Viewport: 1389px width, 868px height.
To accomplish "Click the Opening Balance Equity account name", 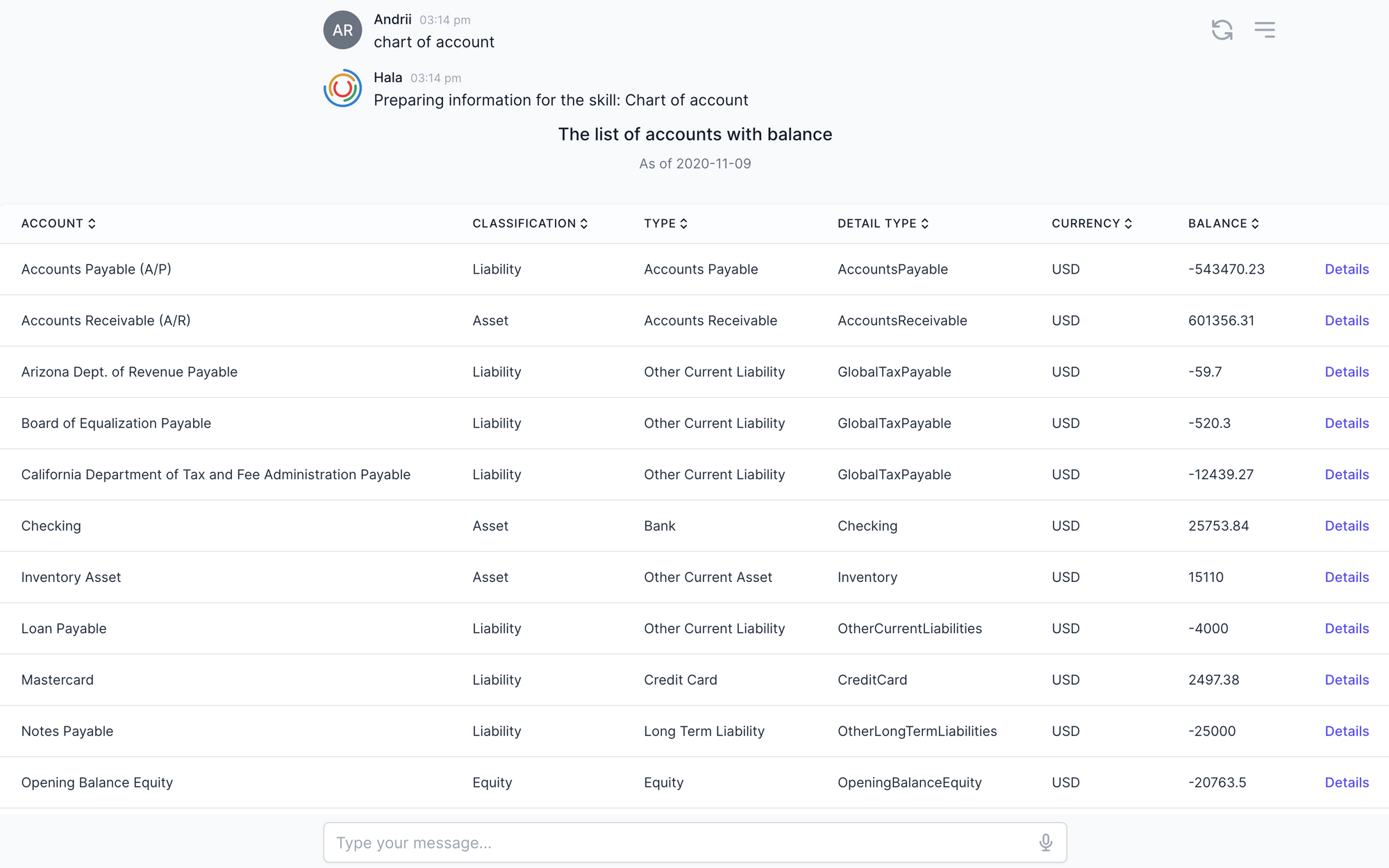I will tap(97, 783).
